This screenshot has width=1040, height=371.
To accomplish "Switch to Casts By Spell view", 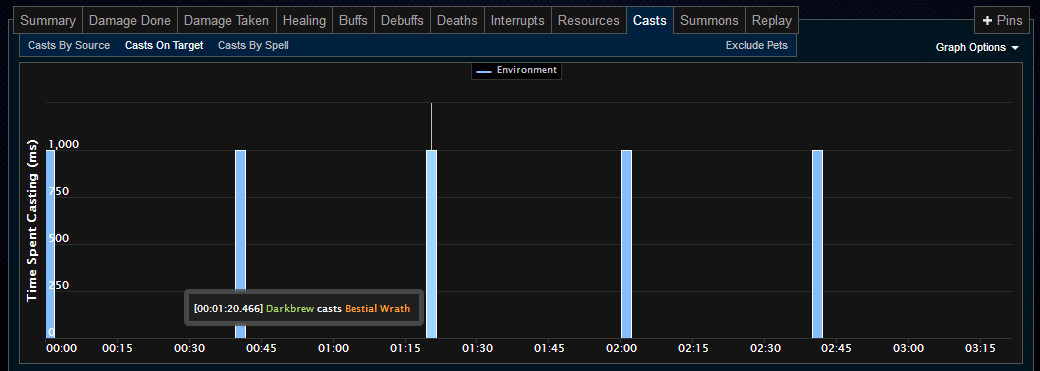I will coord(253,46).
